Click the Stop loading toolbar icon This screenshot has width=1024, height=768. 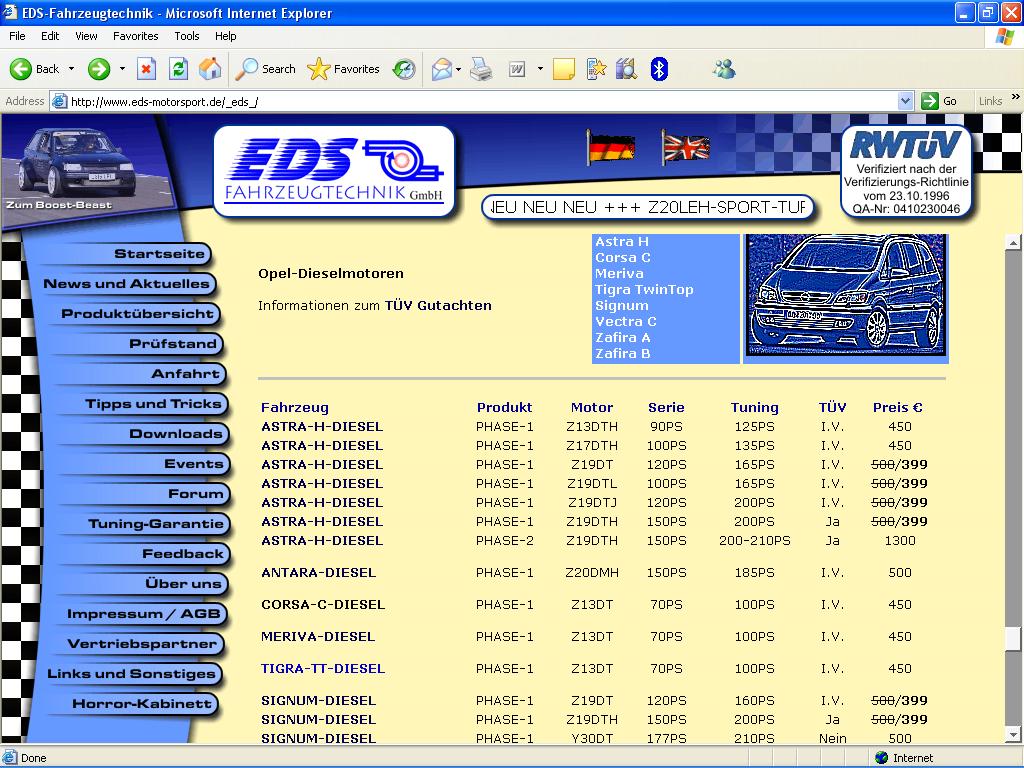[x=147, y=69]
